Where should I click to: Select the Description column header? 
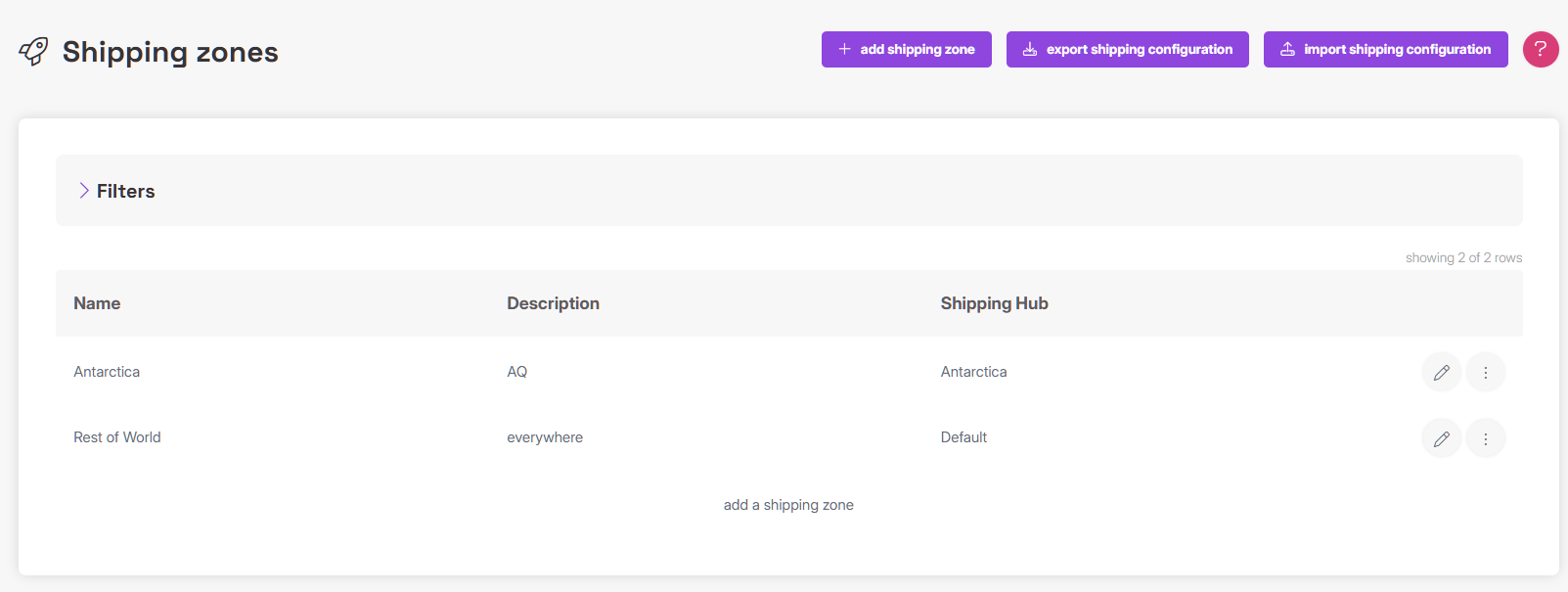pos(553,303)
